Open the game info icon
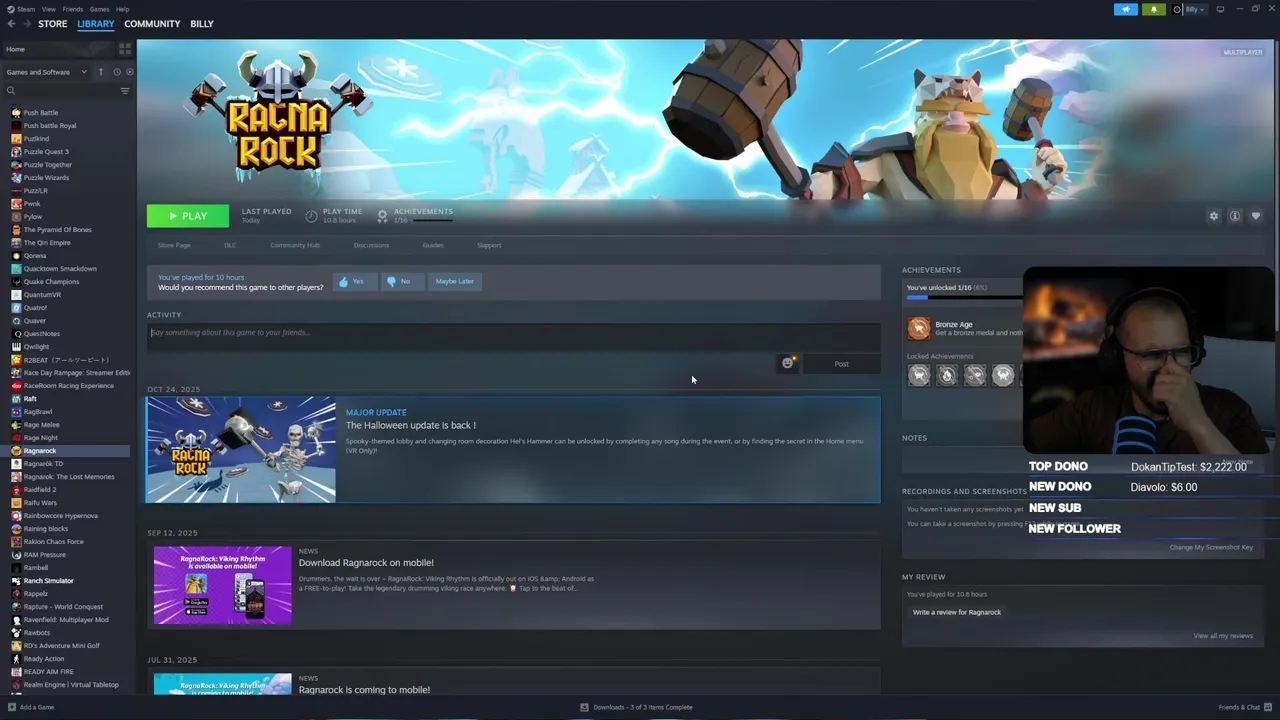The image size is (1280, 720). coord(1235,216)
